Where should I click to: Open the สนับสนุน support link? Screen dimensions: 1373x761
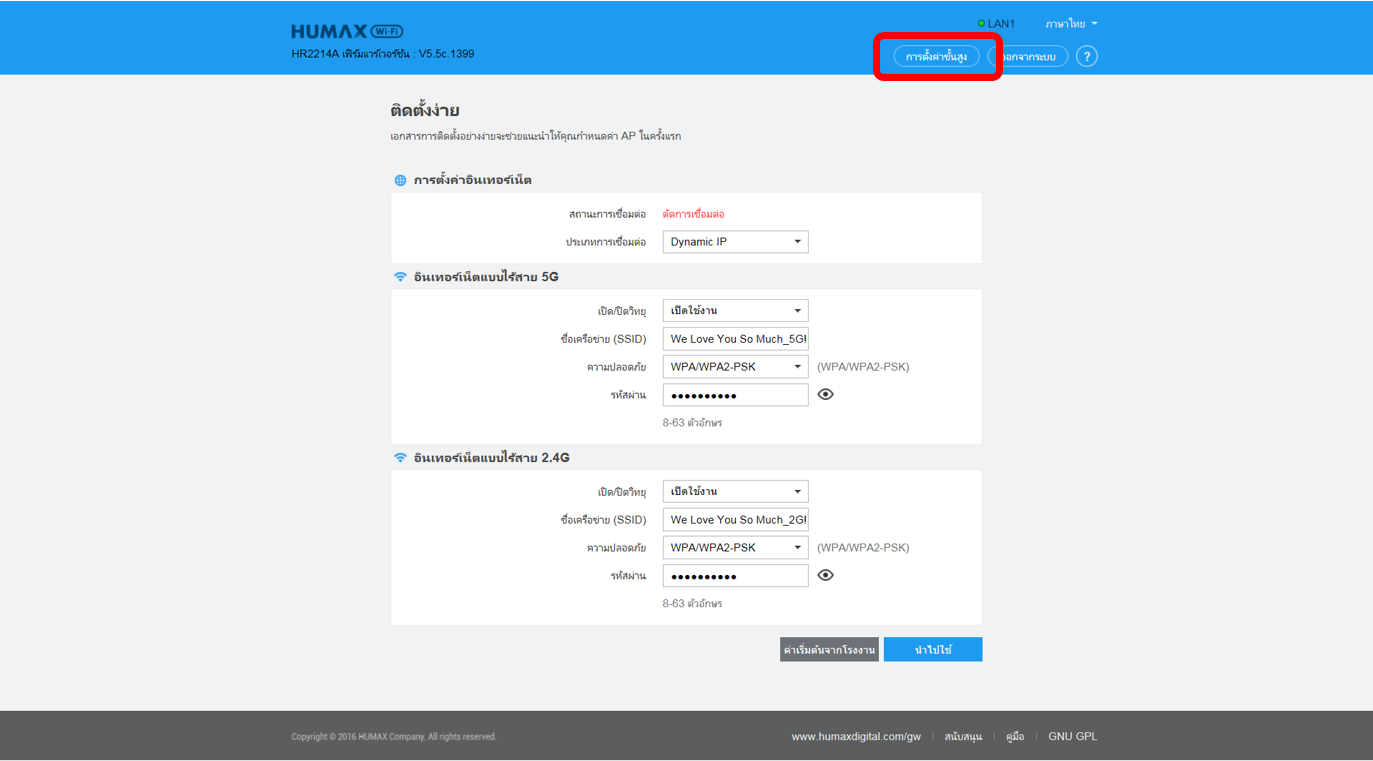coord(963,737)
